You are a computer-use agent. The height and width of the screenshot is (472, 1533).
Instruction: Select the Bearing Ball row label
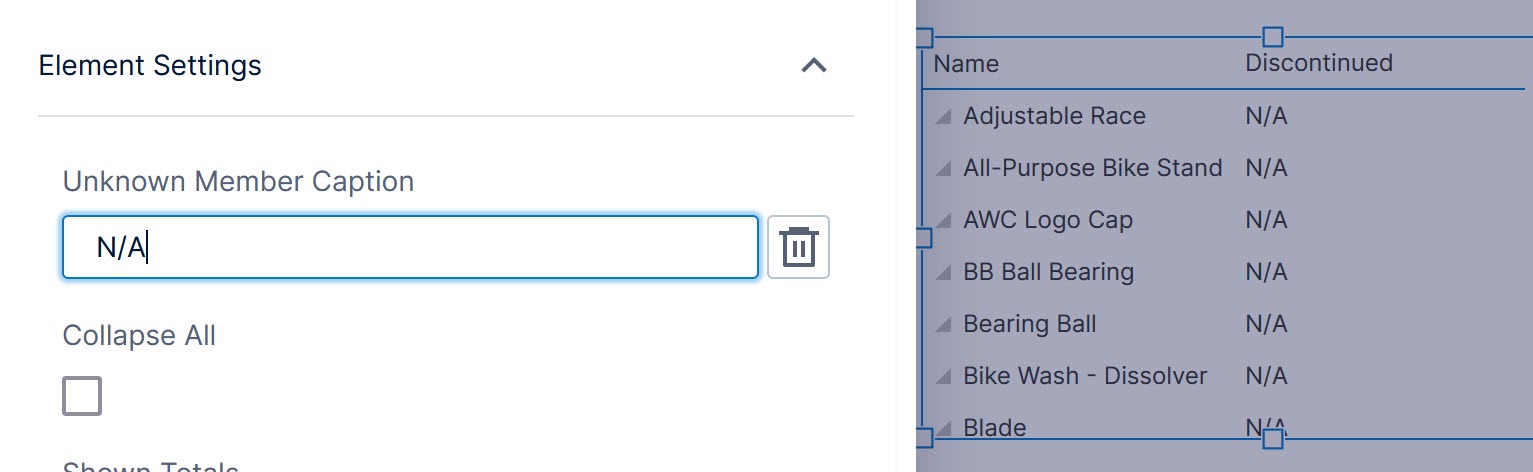pyautogui.click(x=1029, y=324)
